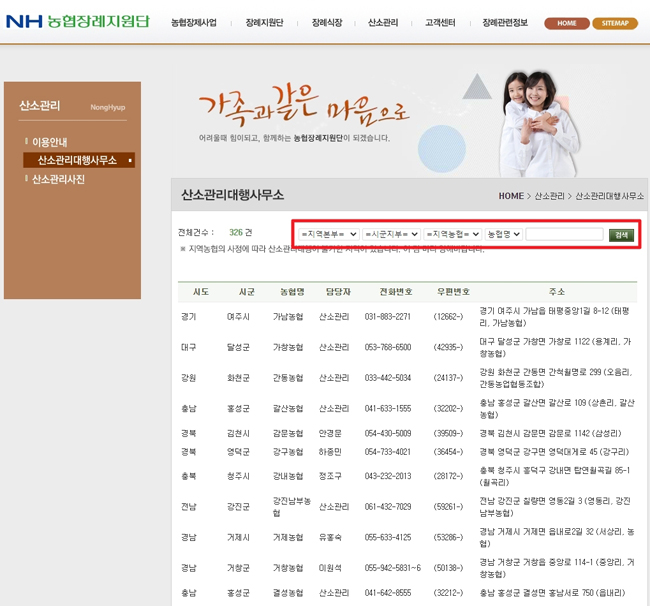Click the green 검색 search button

pos(621,234)
